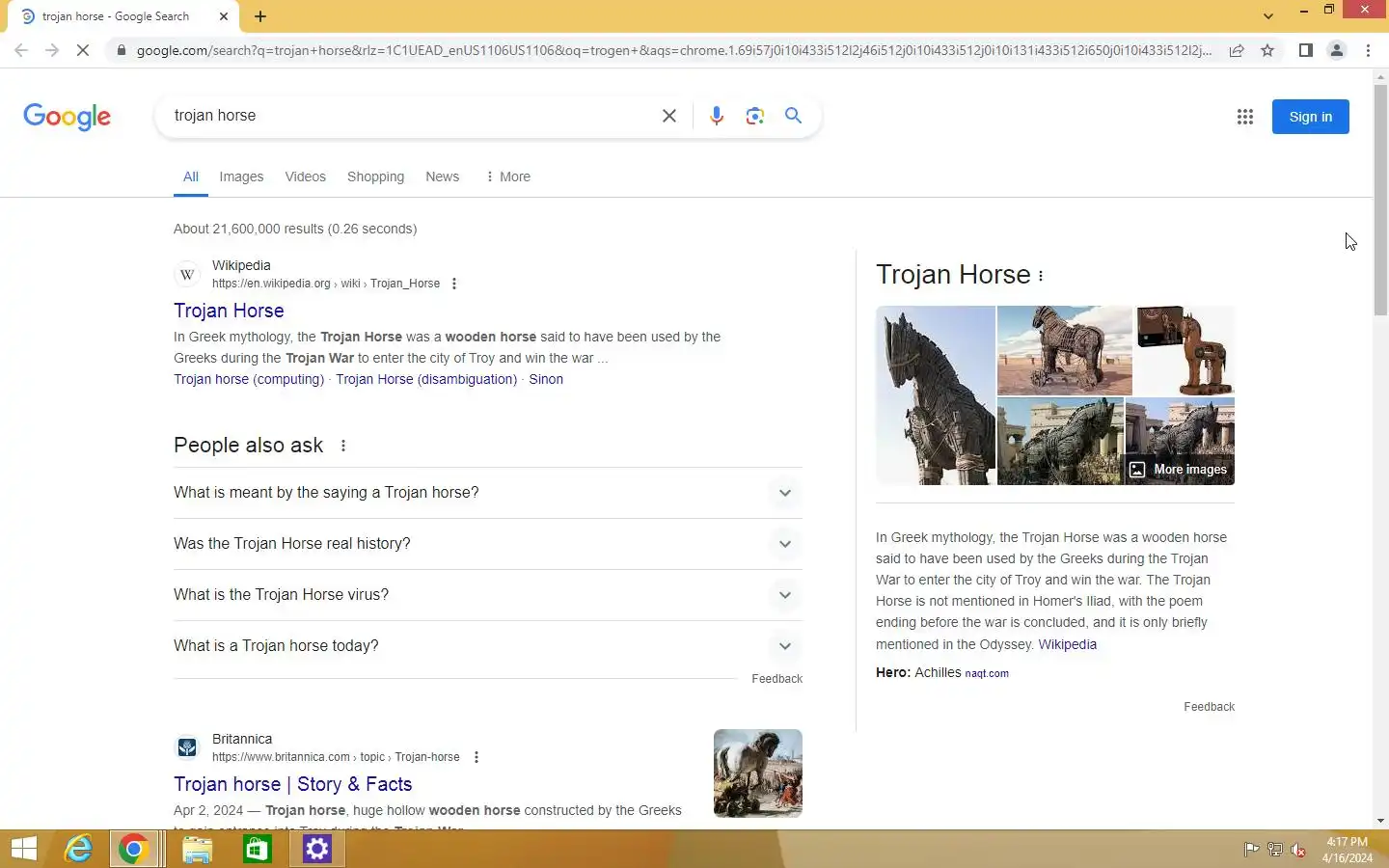Open Trojan Horse (disambiguation) link
The image size is (1389, 868).
coord(426,379)
